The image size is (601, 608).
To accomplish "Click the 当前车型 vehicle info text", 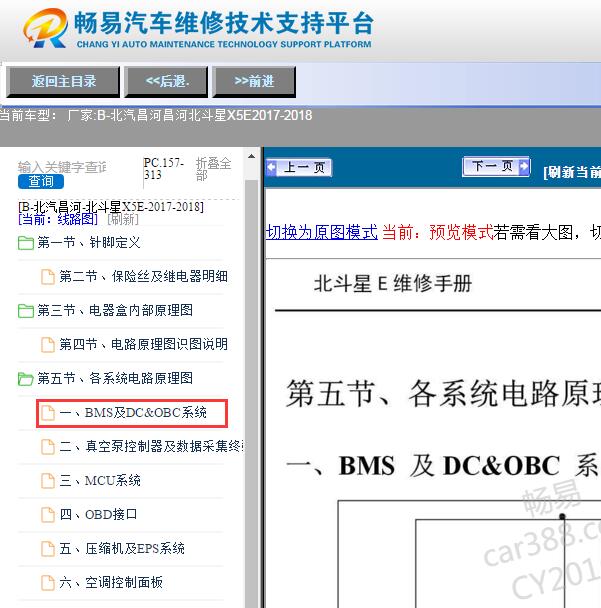I will click(x=156, y=115).
